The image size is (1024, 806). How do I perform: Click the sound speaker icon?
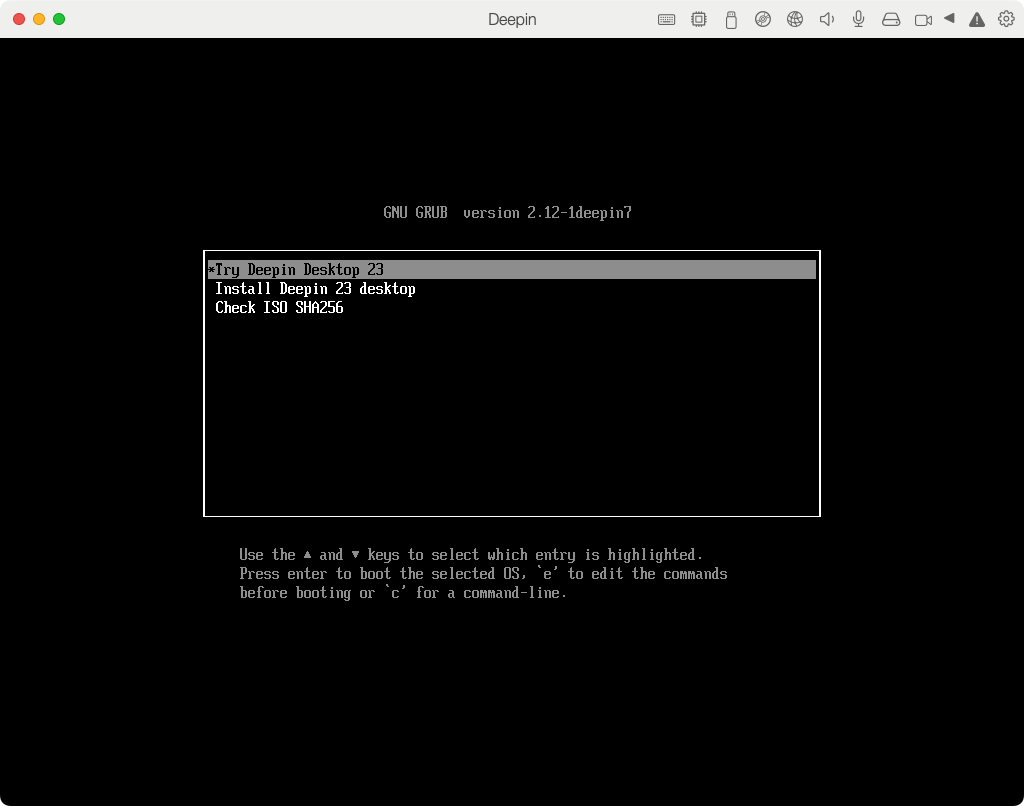(x=827, y=20)
